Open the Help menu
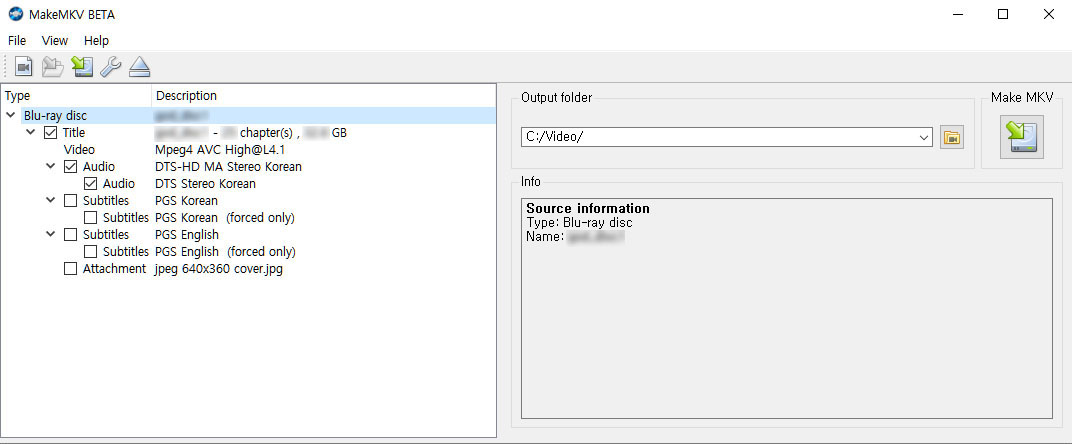The width and height of the screenshot is (1072, 444). [x=96, y=40]
